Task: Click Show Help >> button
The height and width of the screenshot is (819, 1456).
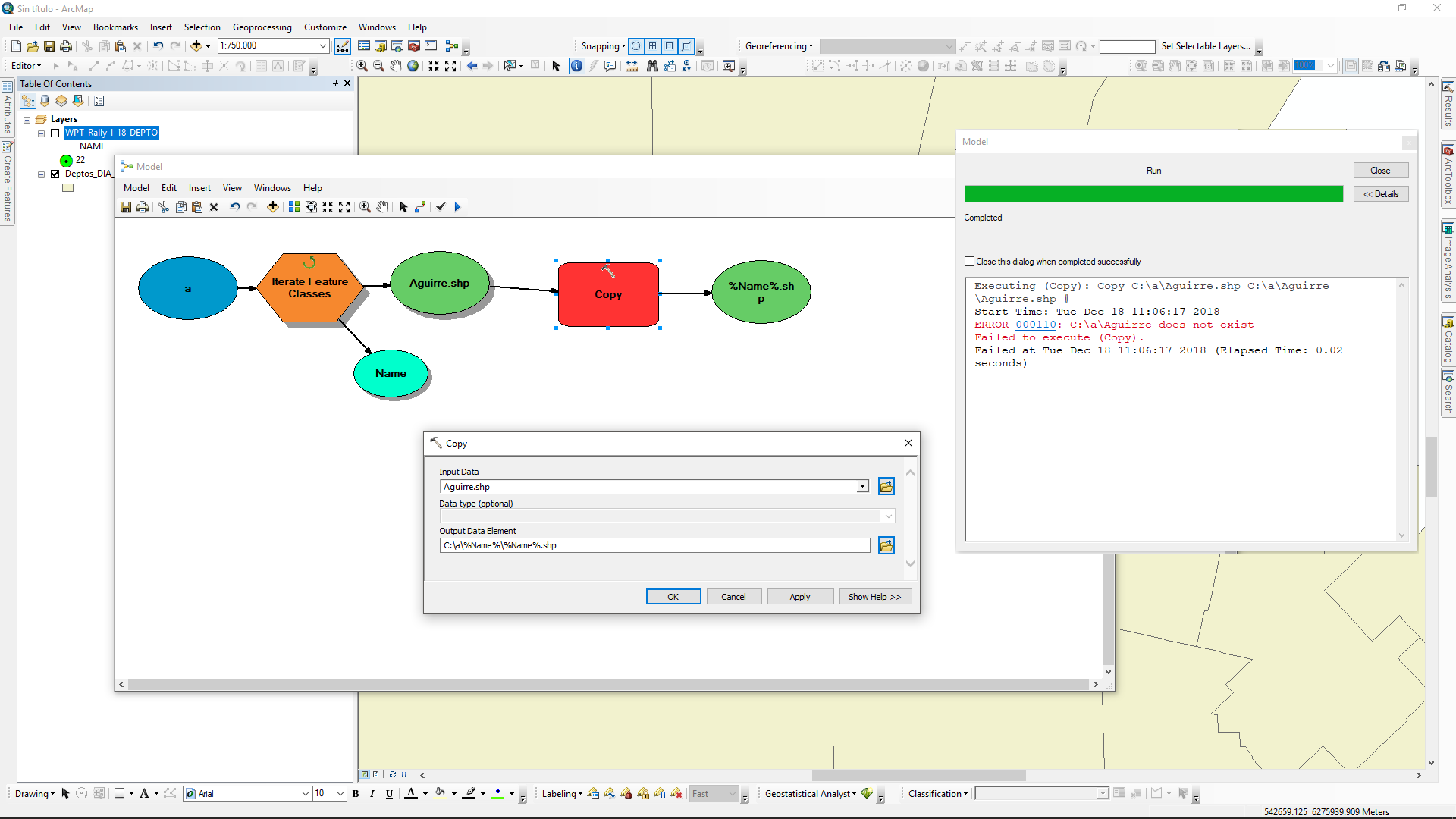Action: [875, 597]
